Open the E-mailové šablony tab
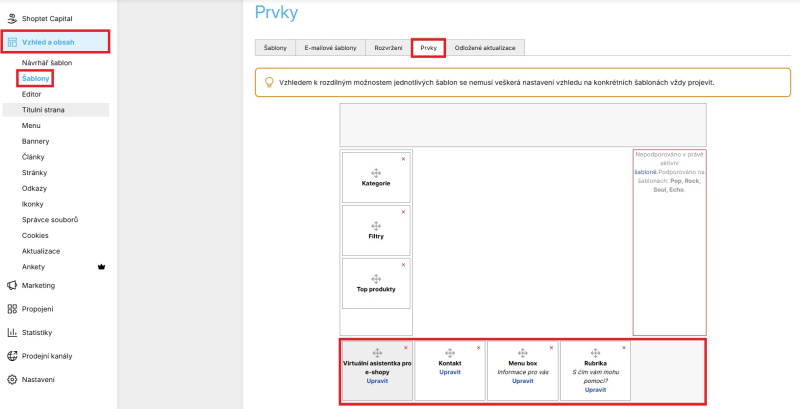The width and height of the screenshot is (800, 409). [x=331, y=47]
